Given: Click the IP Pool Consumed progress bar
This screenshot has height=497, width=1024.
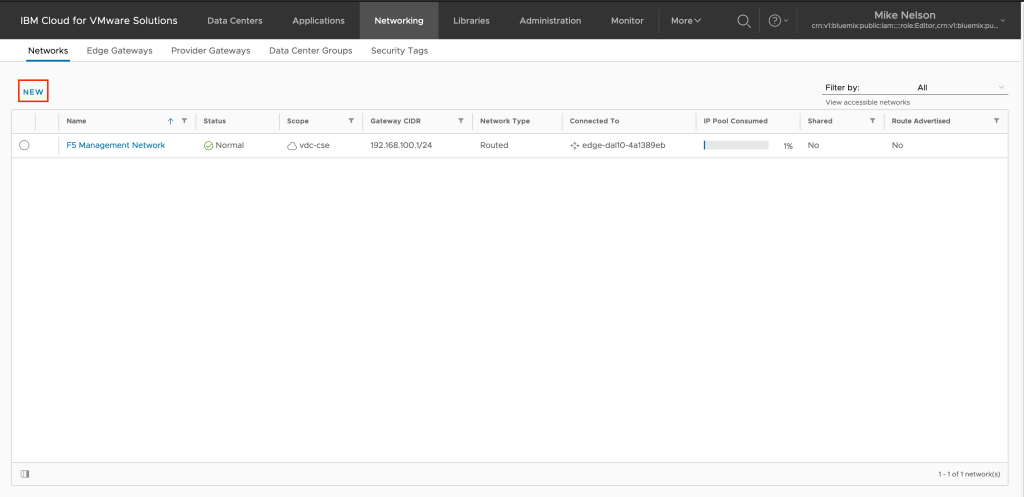Looking at the screenshot, I should coord(736,145).
